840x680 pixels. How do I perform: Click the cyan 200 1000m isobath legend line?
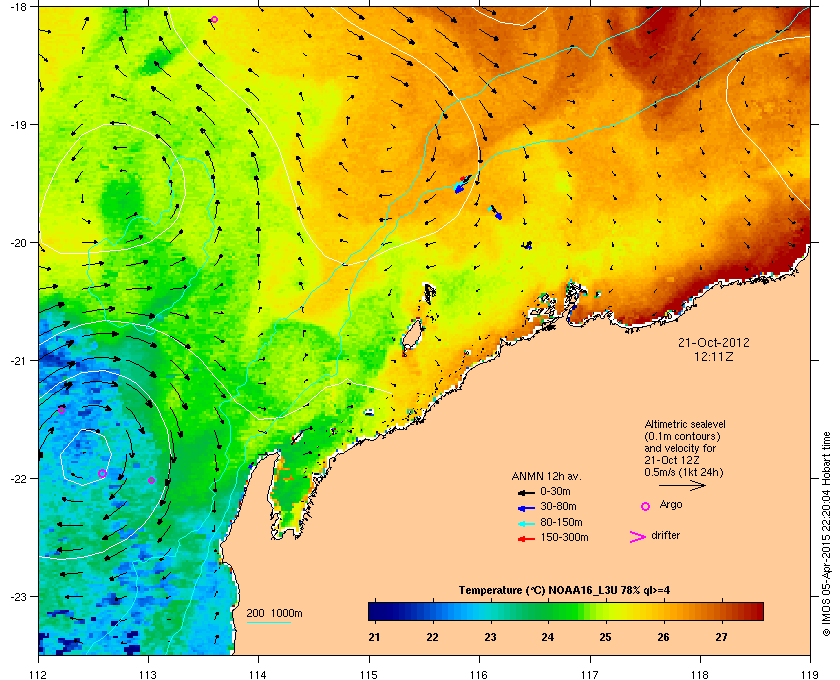268,622
